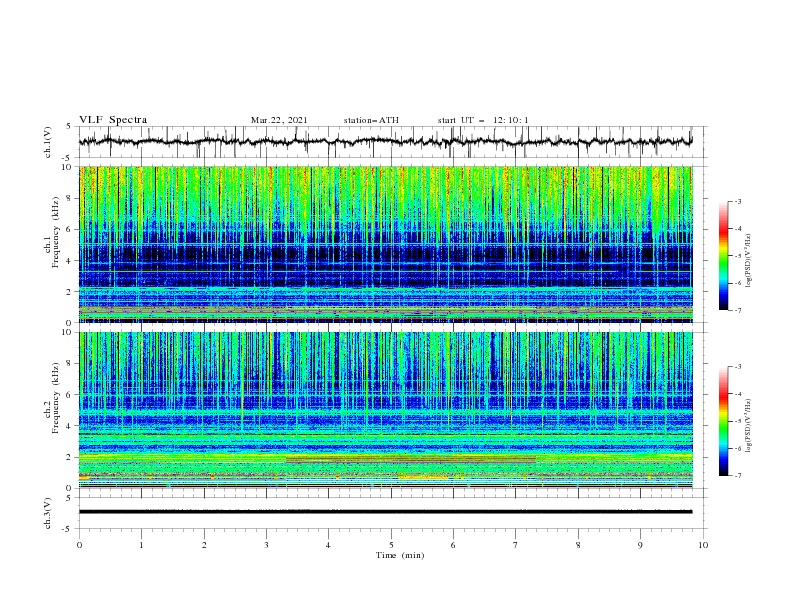
Task: Click the ch.3 voltage waveform trace
Action: (x=385, y=512)
